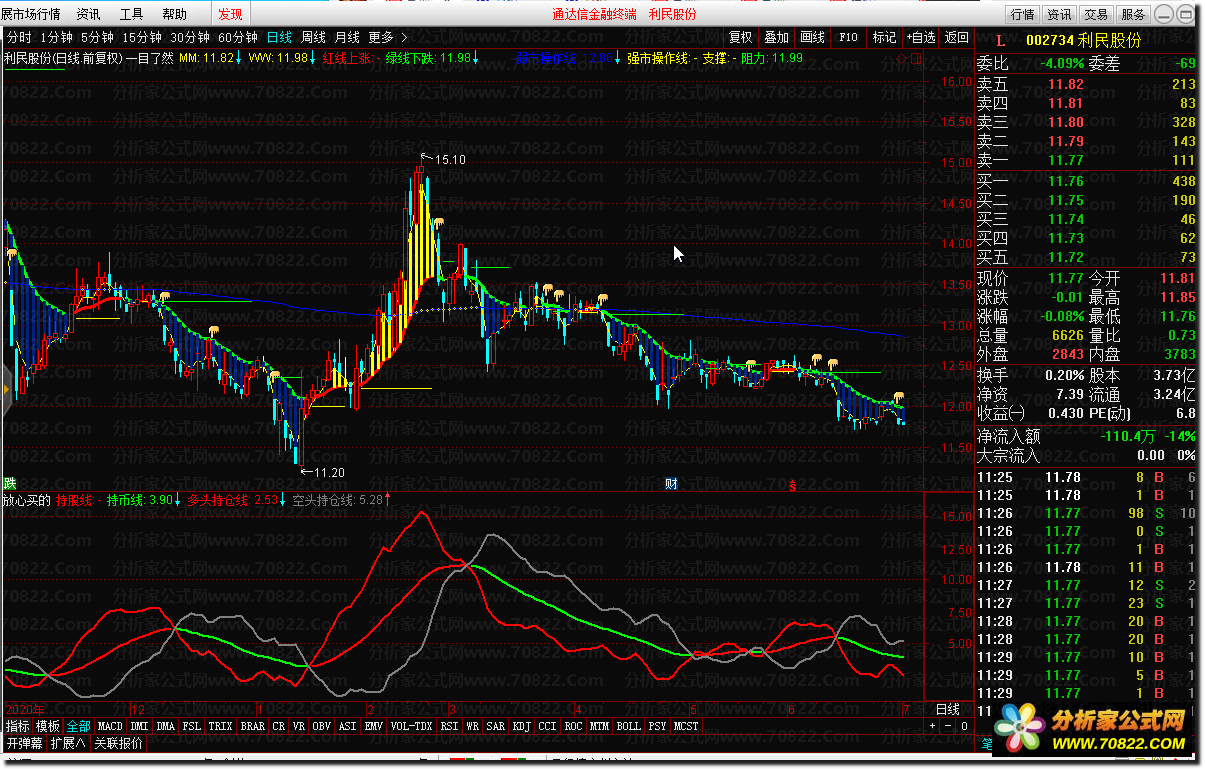Viewport: 1205px width, 769px height.
Task: Select the DMA indicator
Action: click(x=166, y=726)
